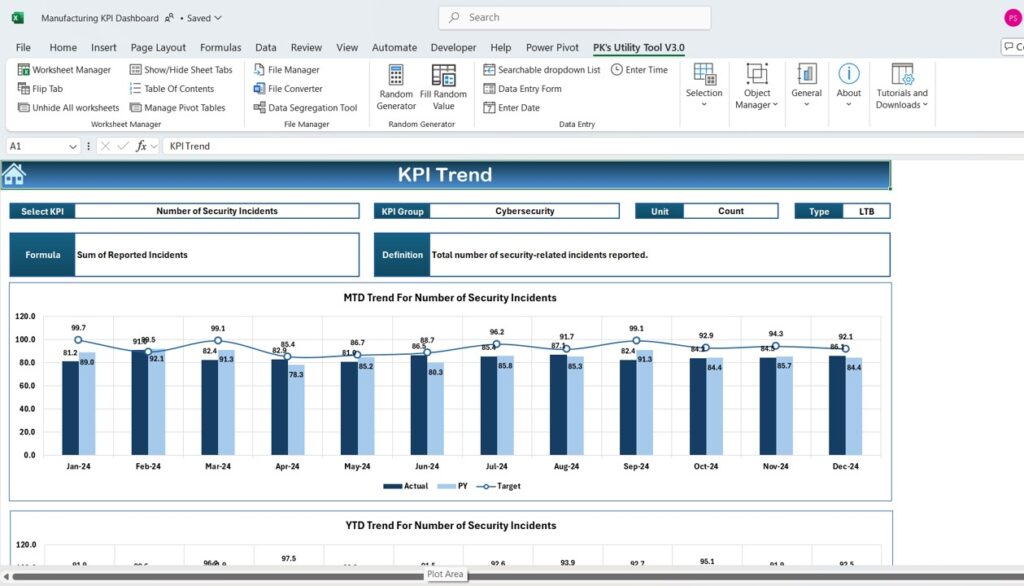Select PK's Utility Tool V3.0 tab
The image size is (1024, 586).
(638, 48)
